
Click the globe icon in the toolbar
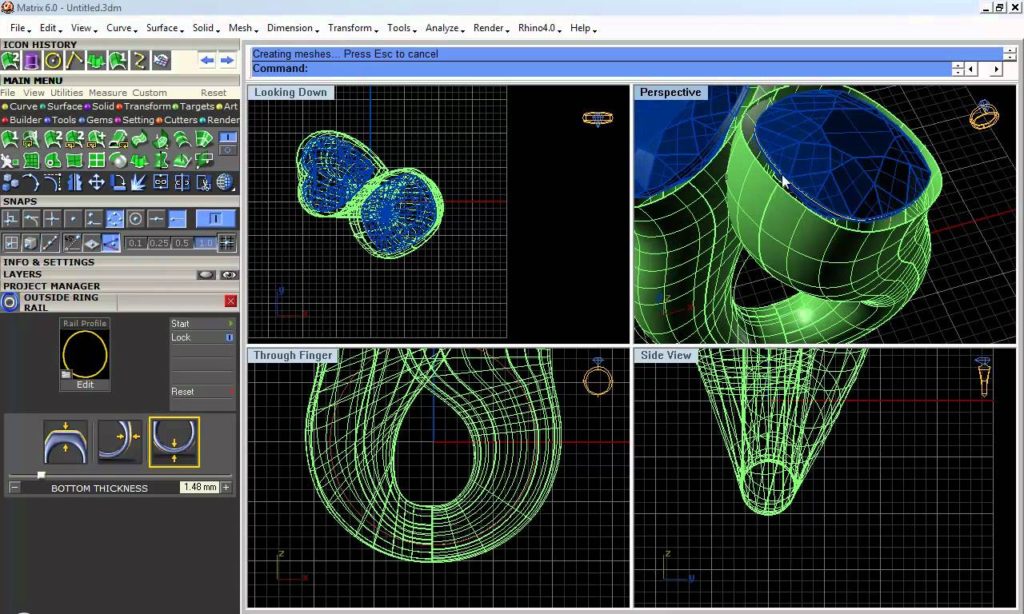tap(226, 182)
